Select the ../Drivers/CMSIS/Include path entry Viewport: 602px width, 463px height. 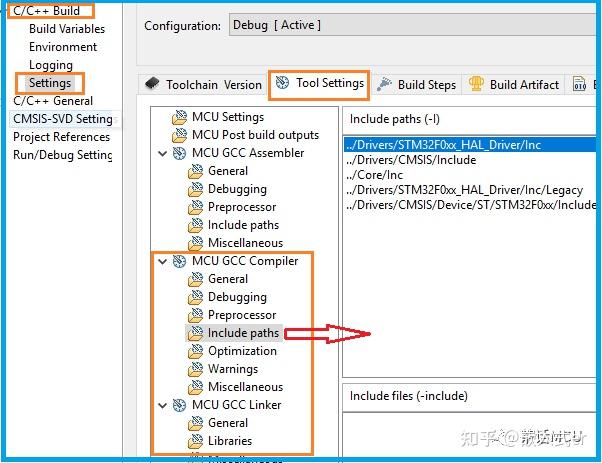[410, 160]
